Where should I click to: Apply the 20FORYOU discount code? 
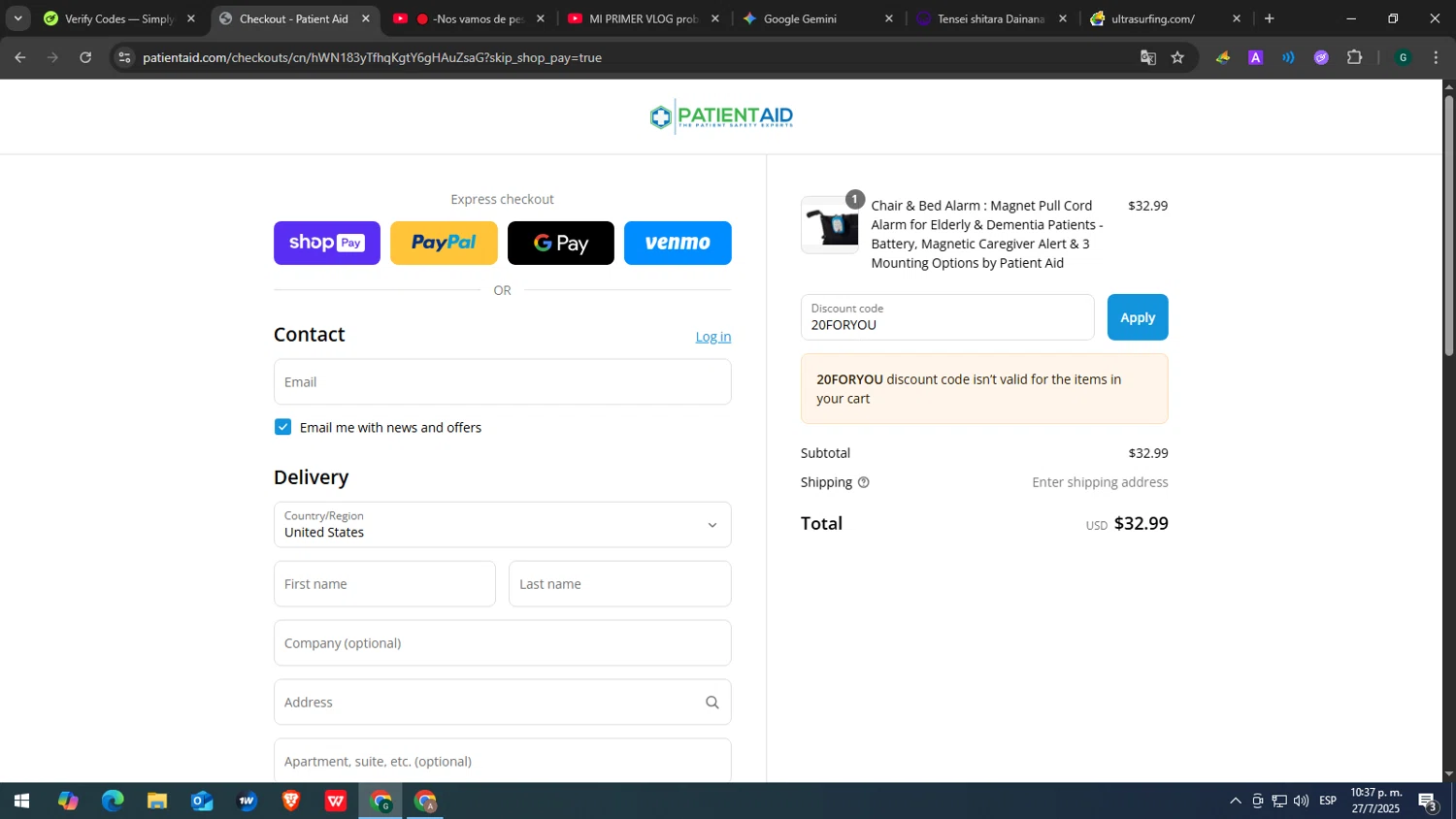1138,317
